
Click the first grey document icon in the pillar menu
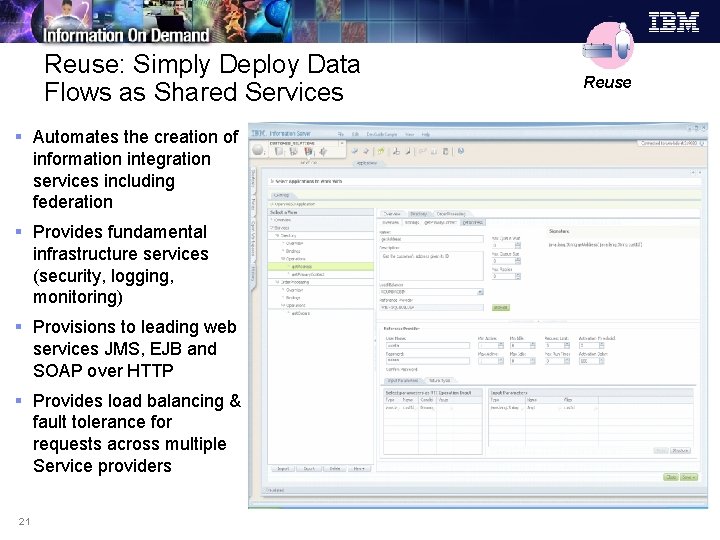279,152
